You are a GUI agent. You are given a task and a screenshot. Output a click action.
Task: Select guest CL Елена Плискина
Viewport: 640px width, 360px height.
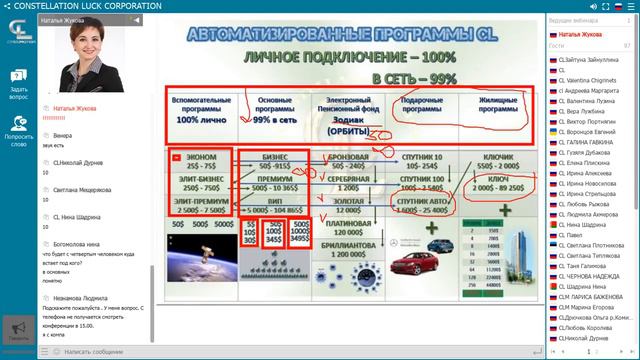click(584, 163)
